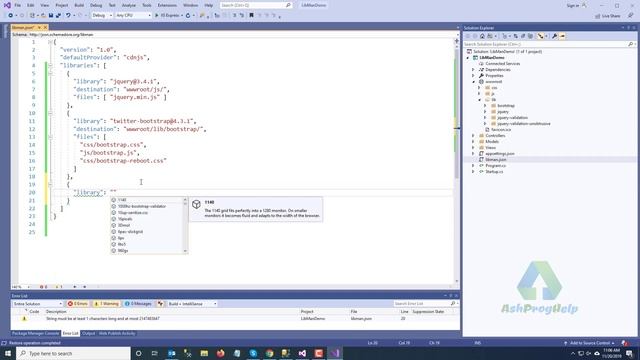
Task: Switch to Web Publish Activity tab
Action: 117,333
